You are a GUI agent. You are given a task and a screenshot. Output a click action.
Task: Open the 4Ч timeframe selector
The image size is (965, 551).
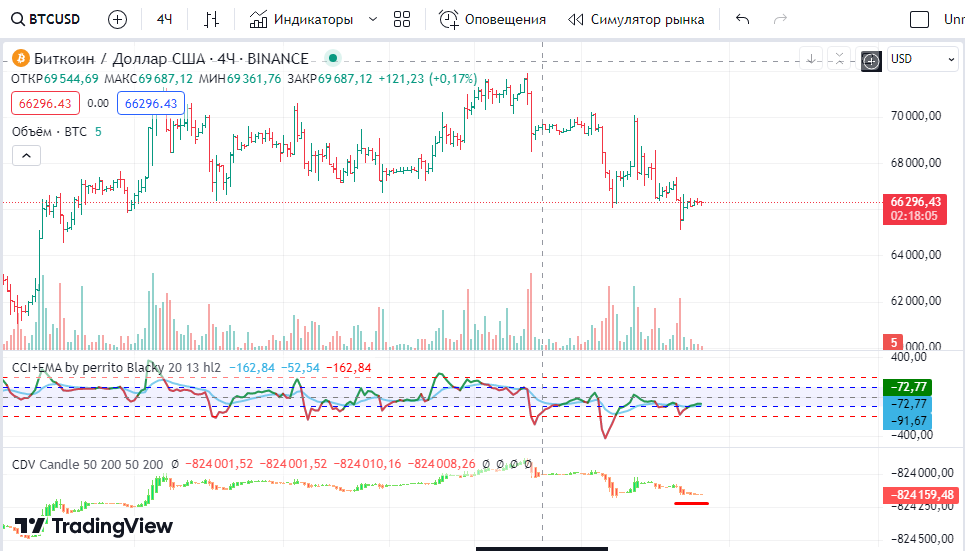pyautogui.click(x=164, y=20)
